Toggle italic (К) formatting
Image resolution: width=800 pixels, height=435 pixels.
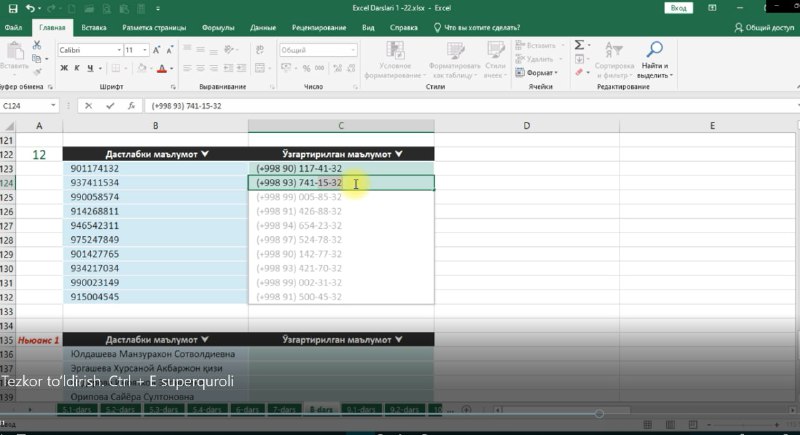click(77, 68)
